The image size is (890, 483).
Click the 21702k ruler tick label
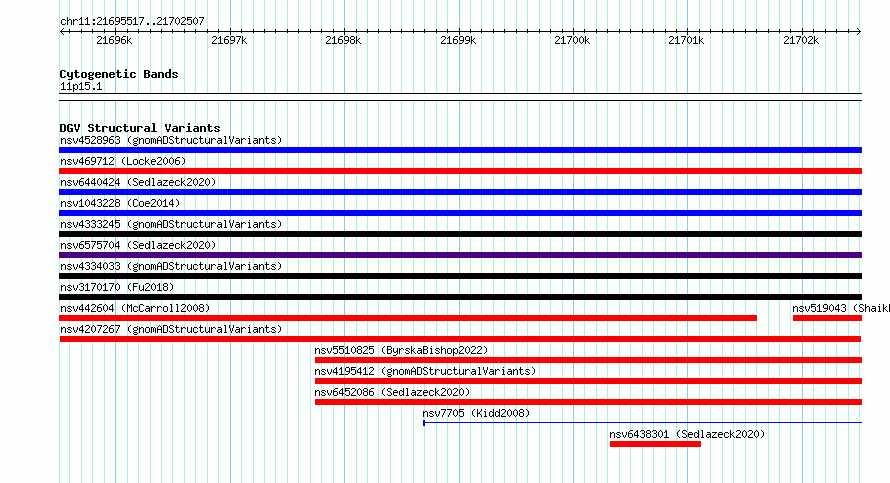[801, 40]
